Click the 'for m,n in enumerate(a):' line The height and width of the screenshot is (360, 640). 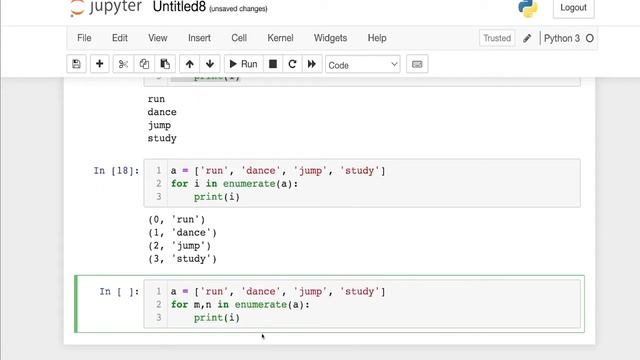tap(240, 304)
